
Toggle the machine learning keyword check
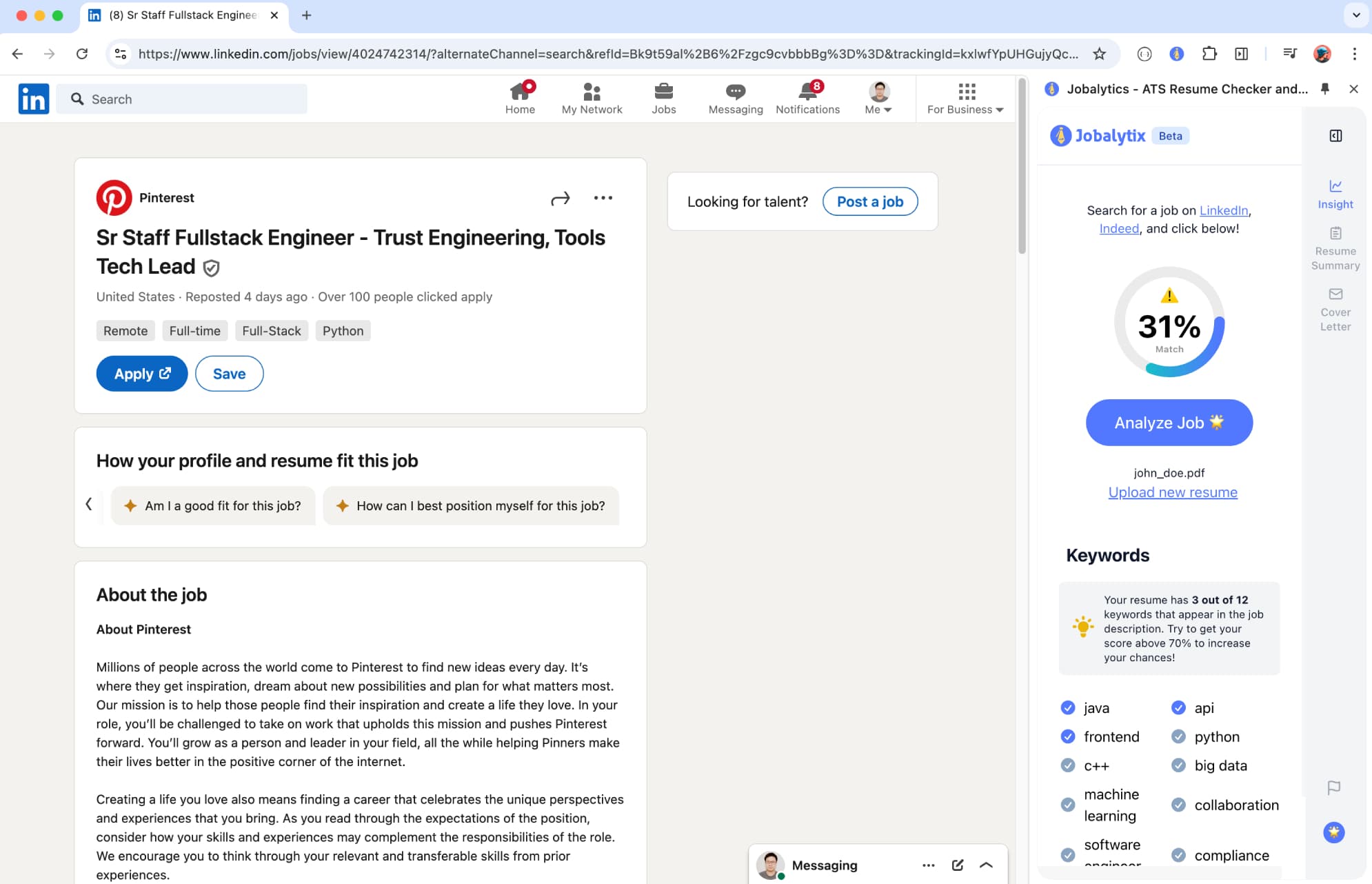pyautogui.click(x=1068, y=805)
